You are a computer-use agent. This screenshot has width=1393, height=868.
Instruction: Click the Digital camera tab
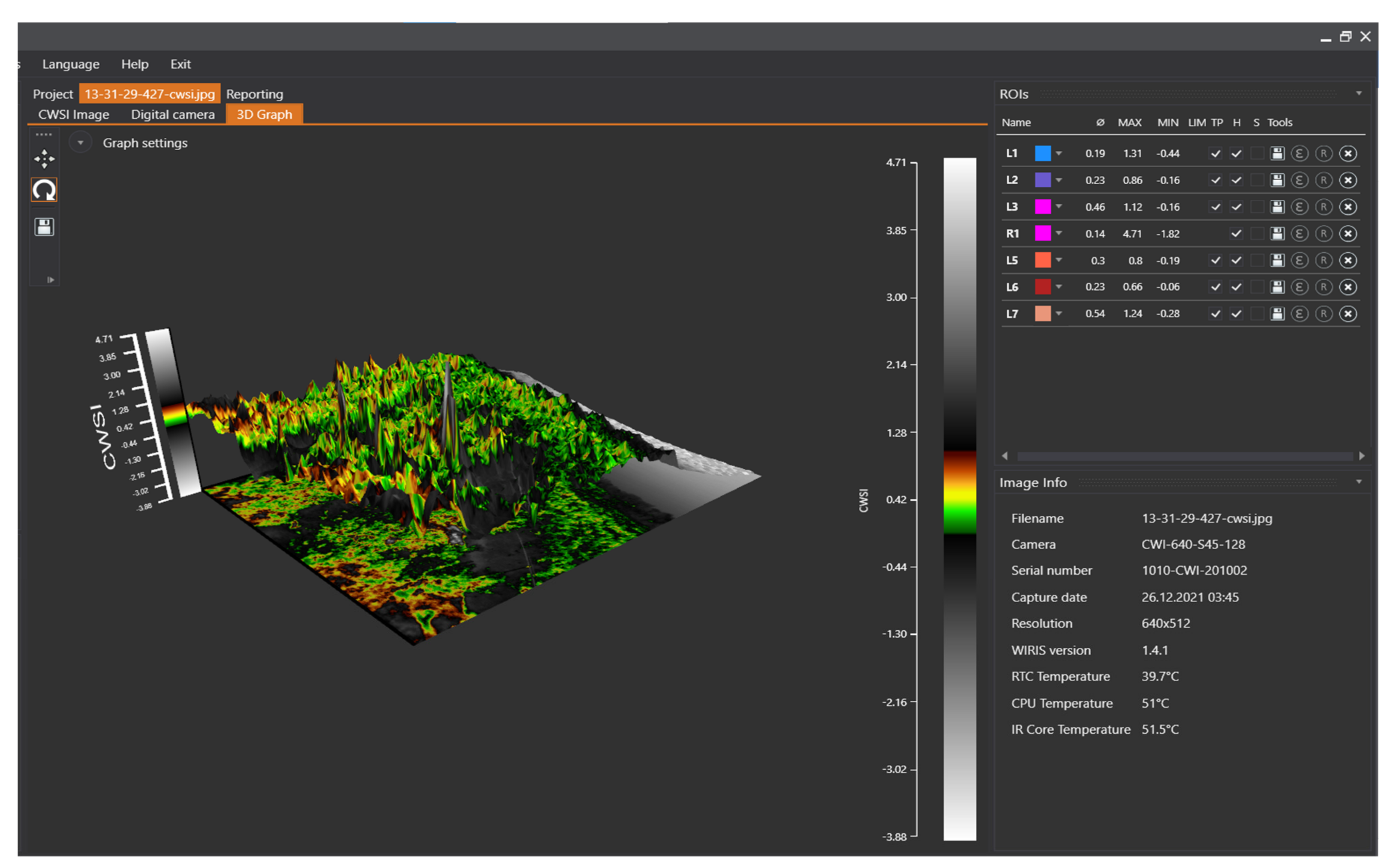[x=173, y=114]
